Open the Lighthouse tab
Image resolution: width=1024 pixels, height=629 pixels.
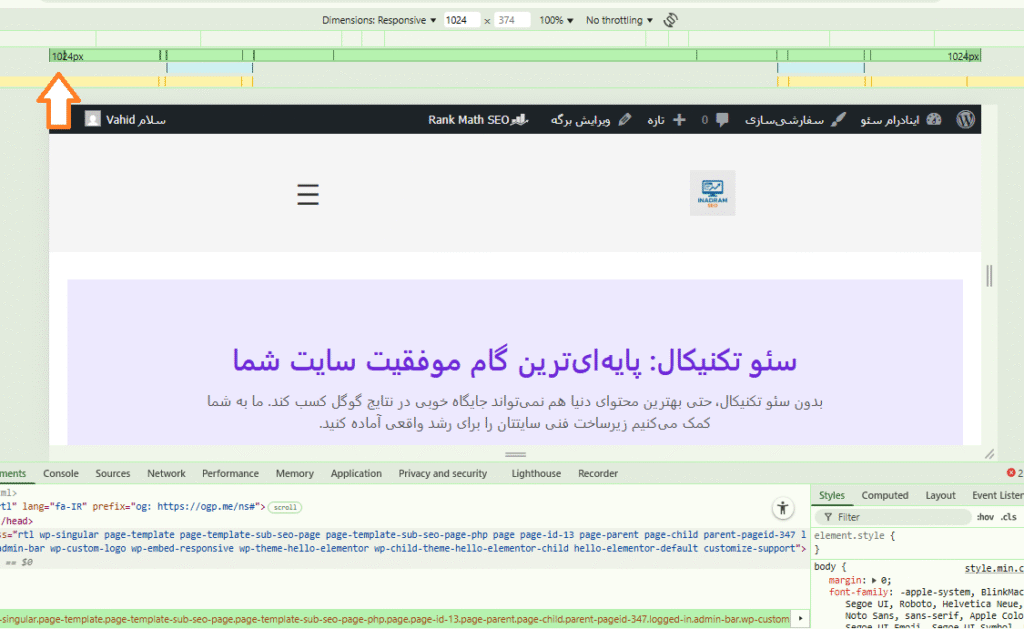(x=536, y=474)
